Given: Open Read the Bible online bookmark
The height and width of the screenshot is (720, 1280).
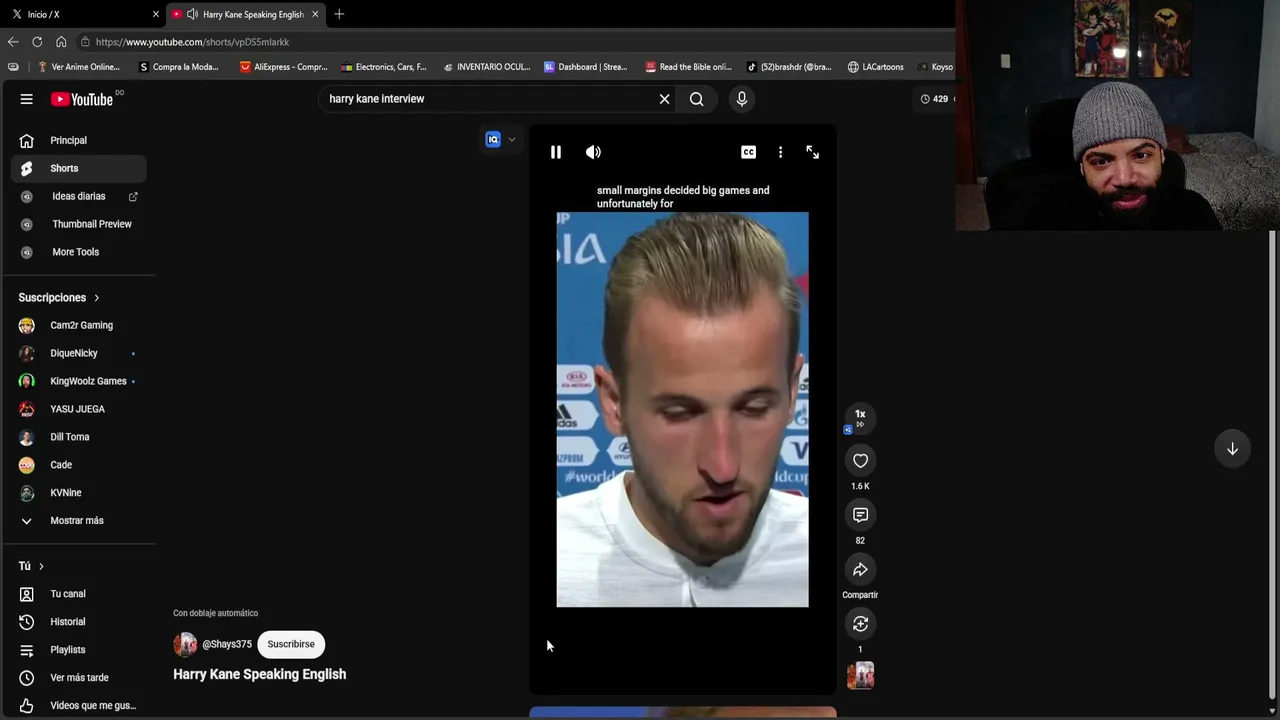Looking at the screenshot, I should tap(688, 67).
